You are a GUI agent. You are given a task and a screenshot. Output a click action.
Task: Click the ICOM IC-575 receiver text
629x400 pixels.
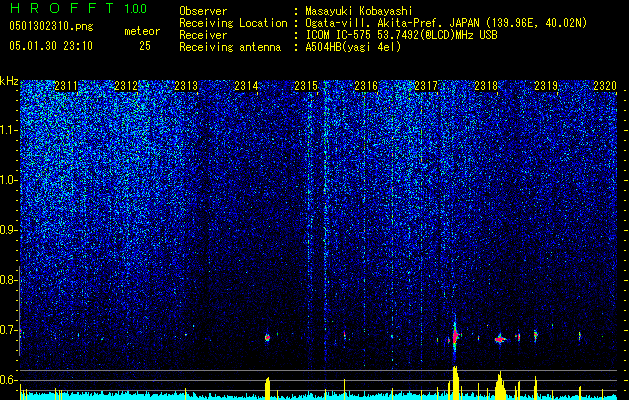click(401, 35)
